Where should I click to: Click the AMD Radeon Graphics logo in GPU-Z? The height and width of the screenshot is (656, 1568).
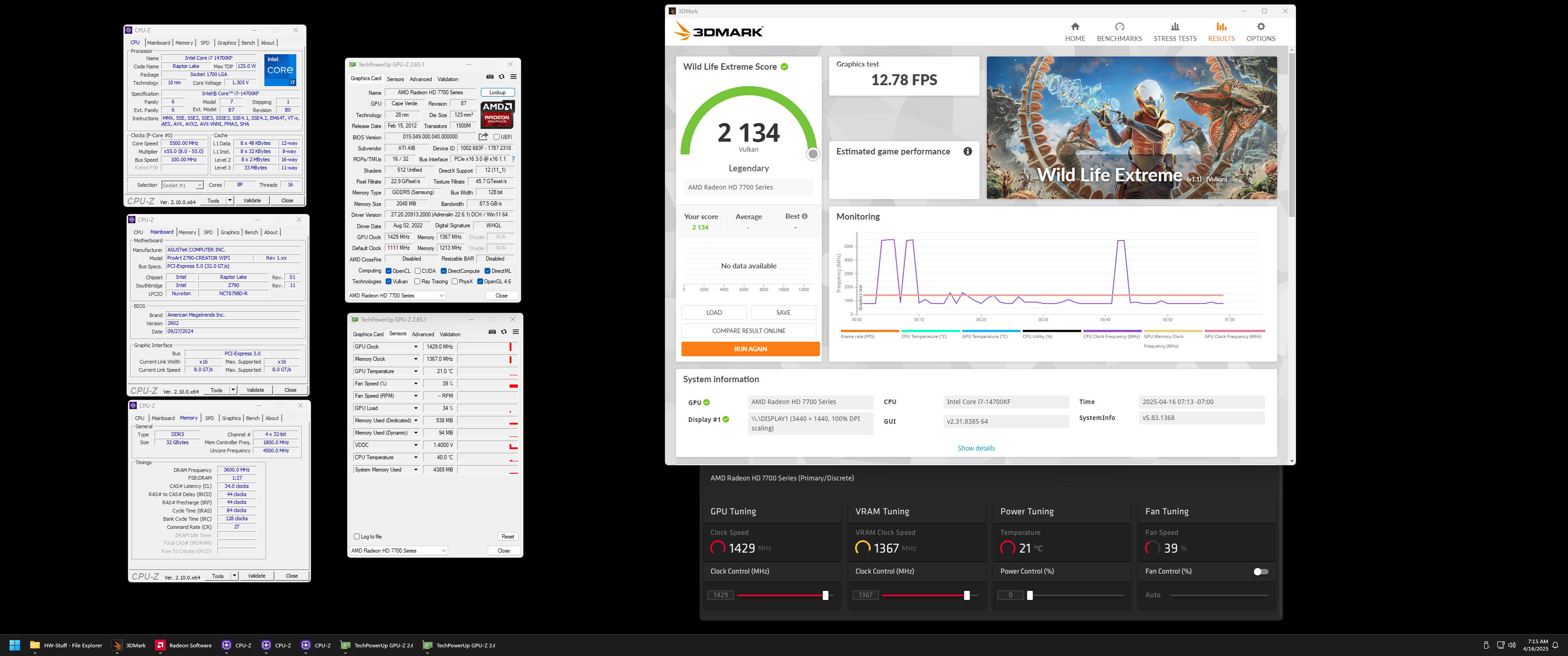497,114
